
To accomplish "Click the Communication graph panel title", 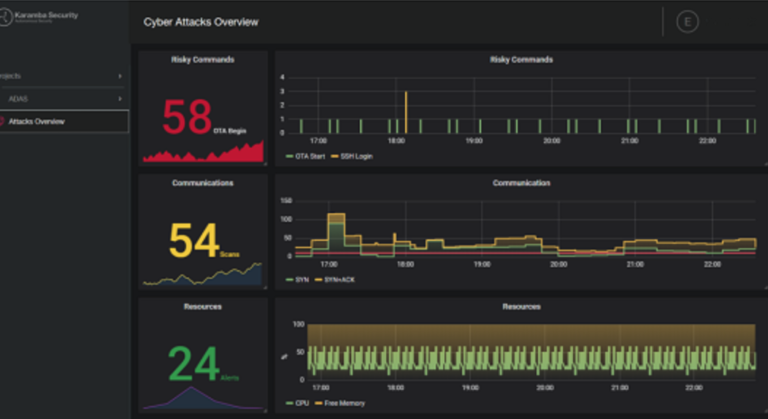I will coord(521,183).
